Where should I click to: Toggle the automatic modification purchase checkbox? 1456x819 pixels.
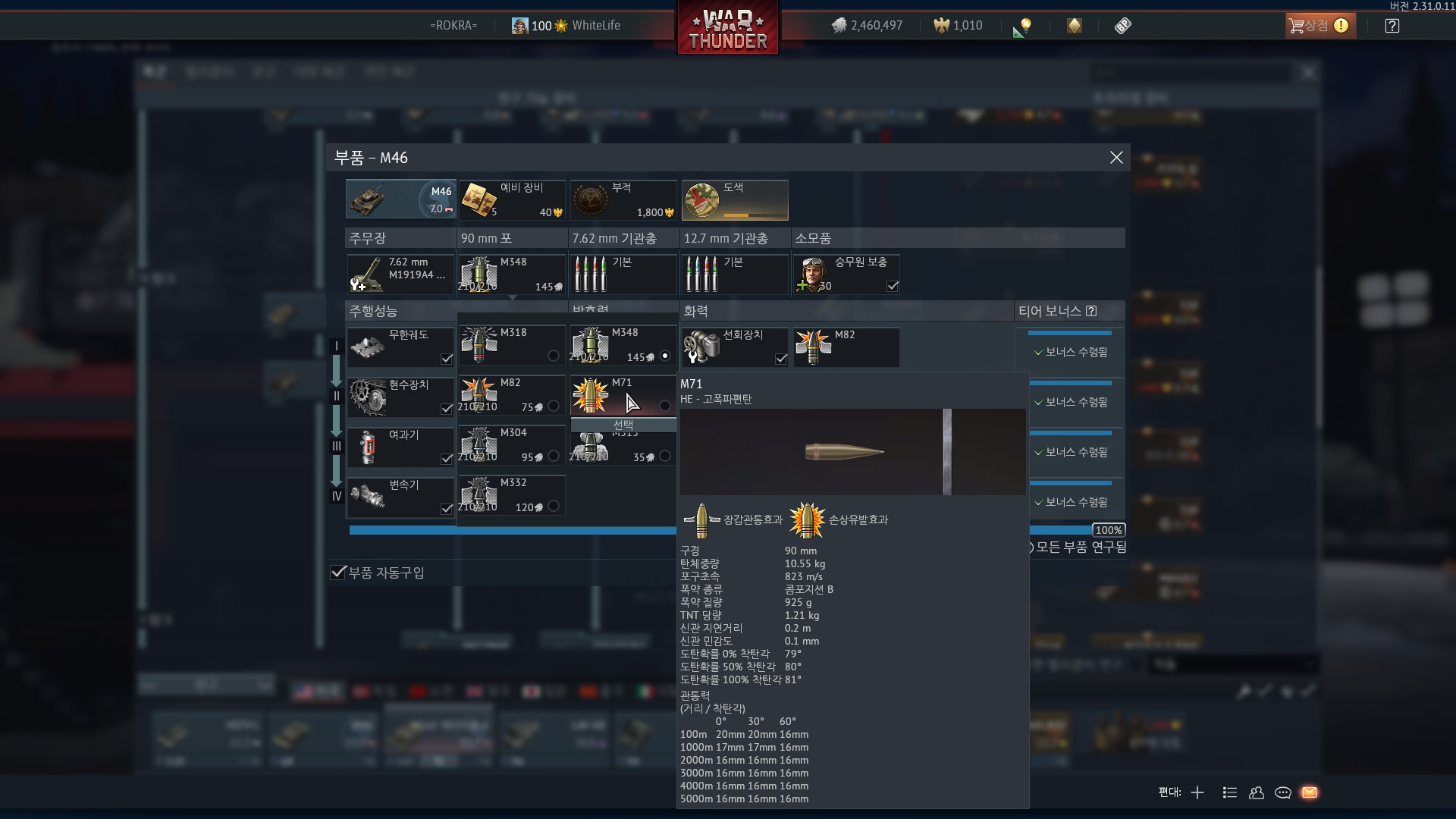(339, 573)
